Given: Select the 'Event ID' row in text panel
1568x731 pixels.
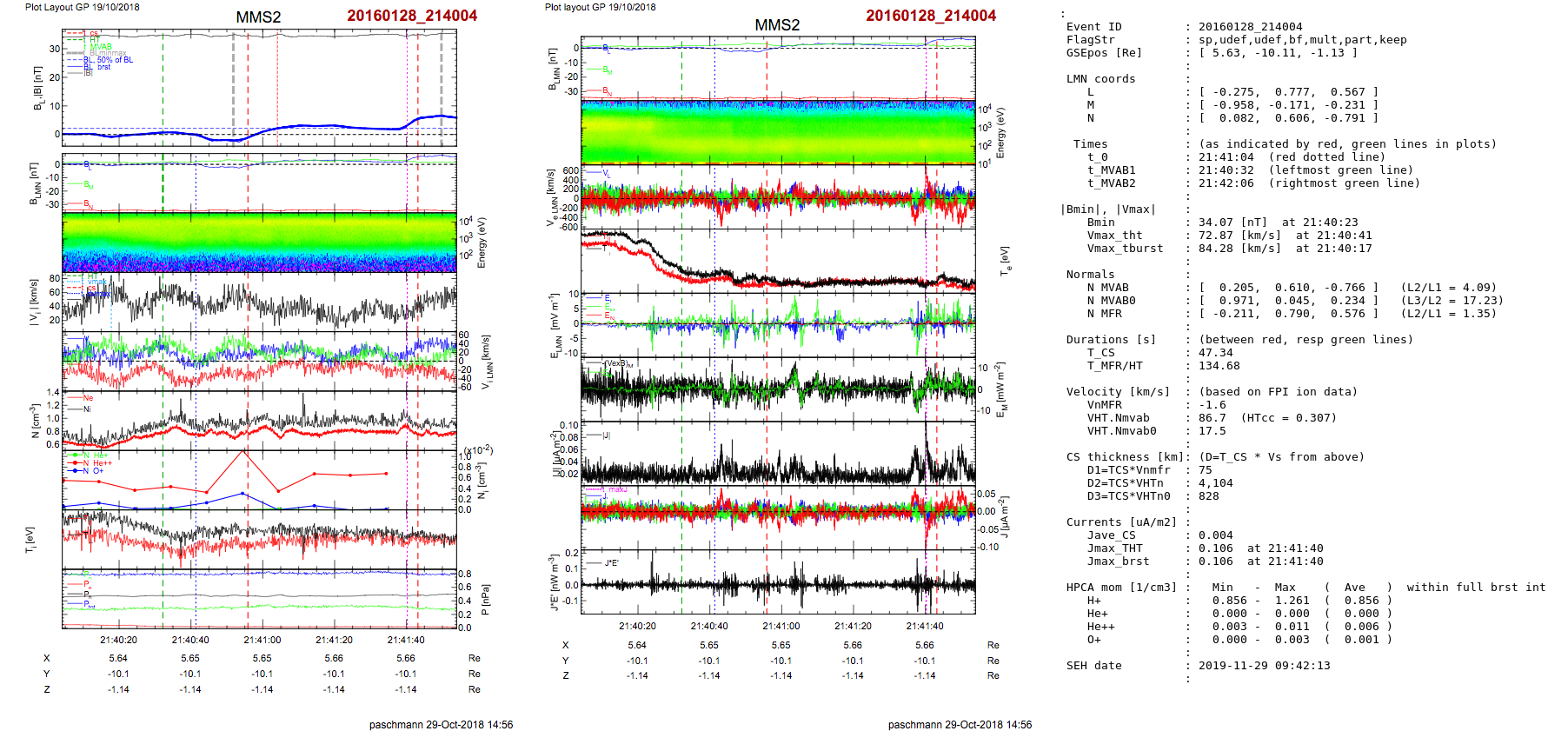Looking at the screenshot, I should pos(1093,27).
